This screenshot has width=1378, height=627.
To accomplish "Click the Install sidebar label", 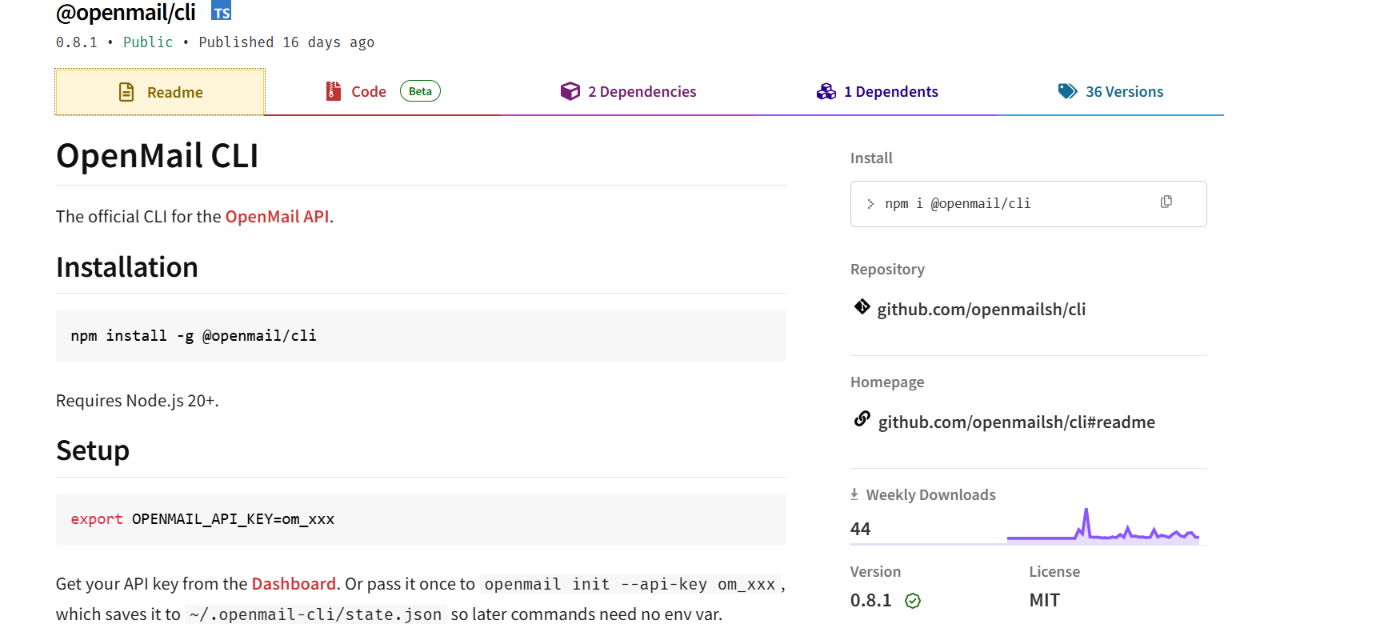I will [871, 158].
